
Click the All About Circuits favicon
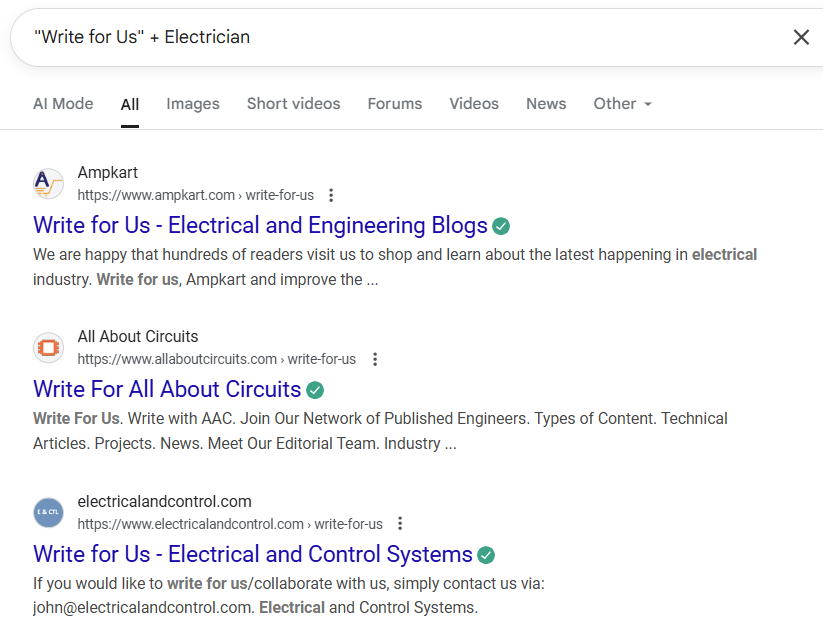pyautogui.click(x=48, y=347)
